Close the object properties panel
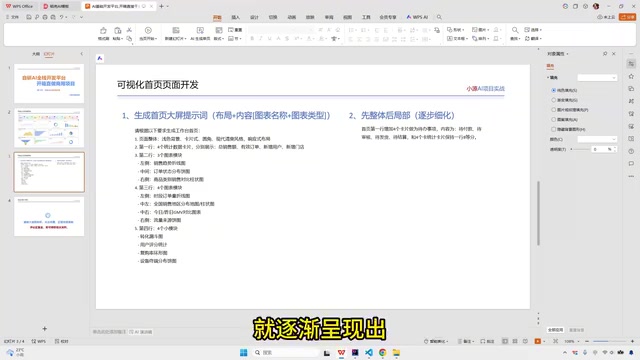 tap(613, 53)
